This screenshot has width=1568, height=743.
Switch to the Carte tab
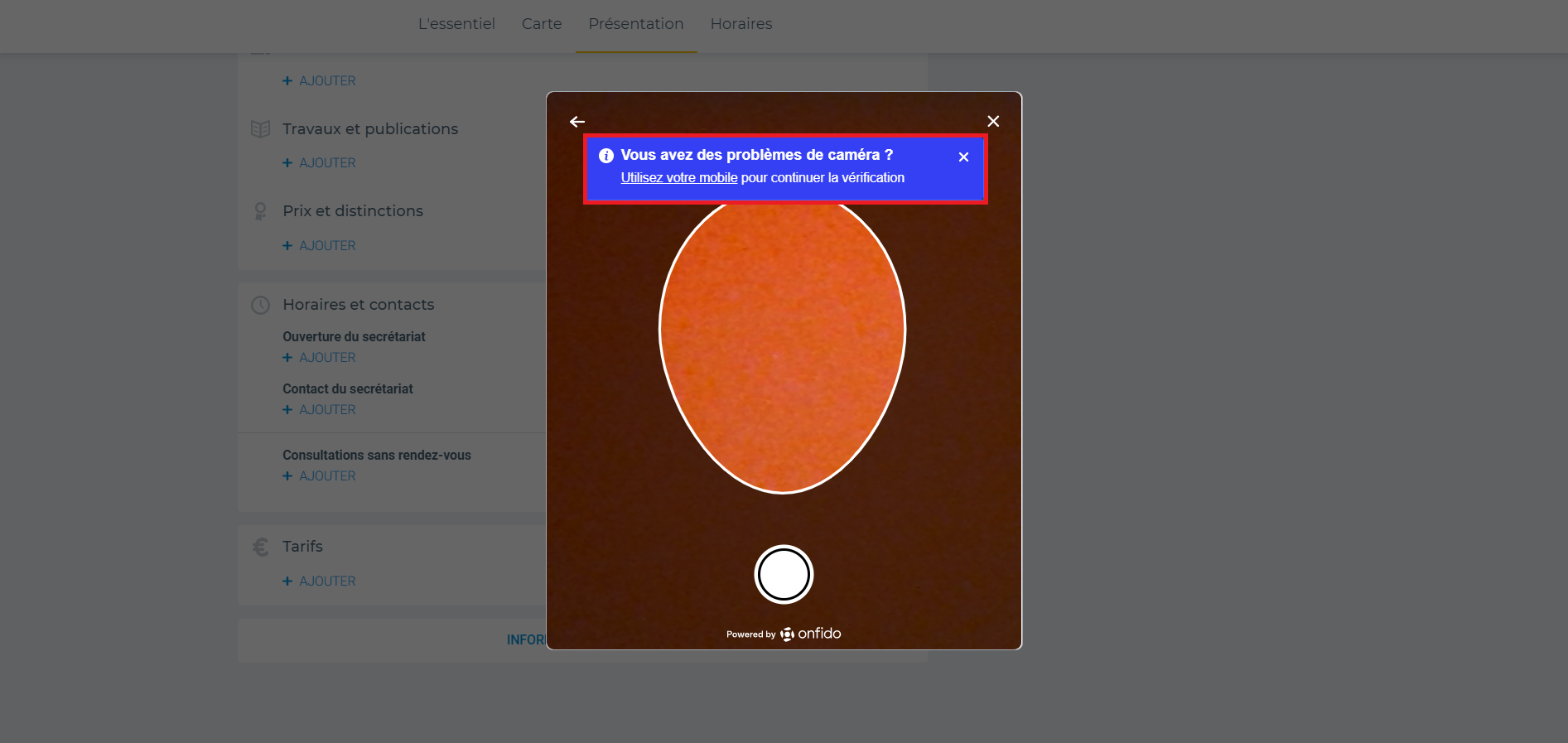(542, 24)
